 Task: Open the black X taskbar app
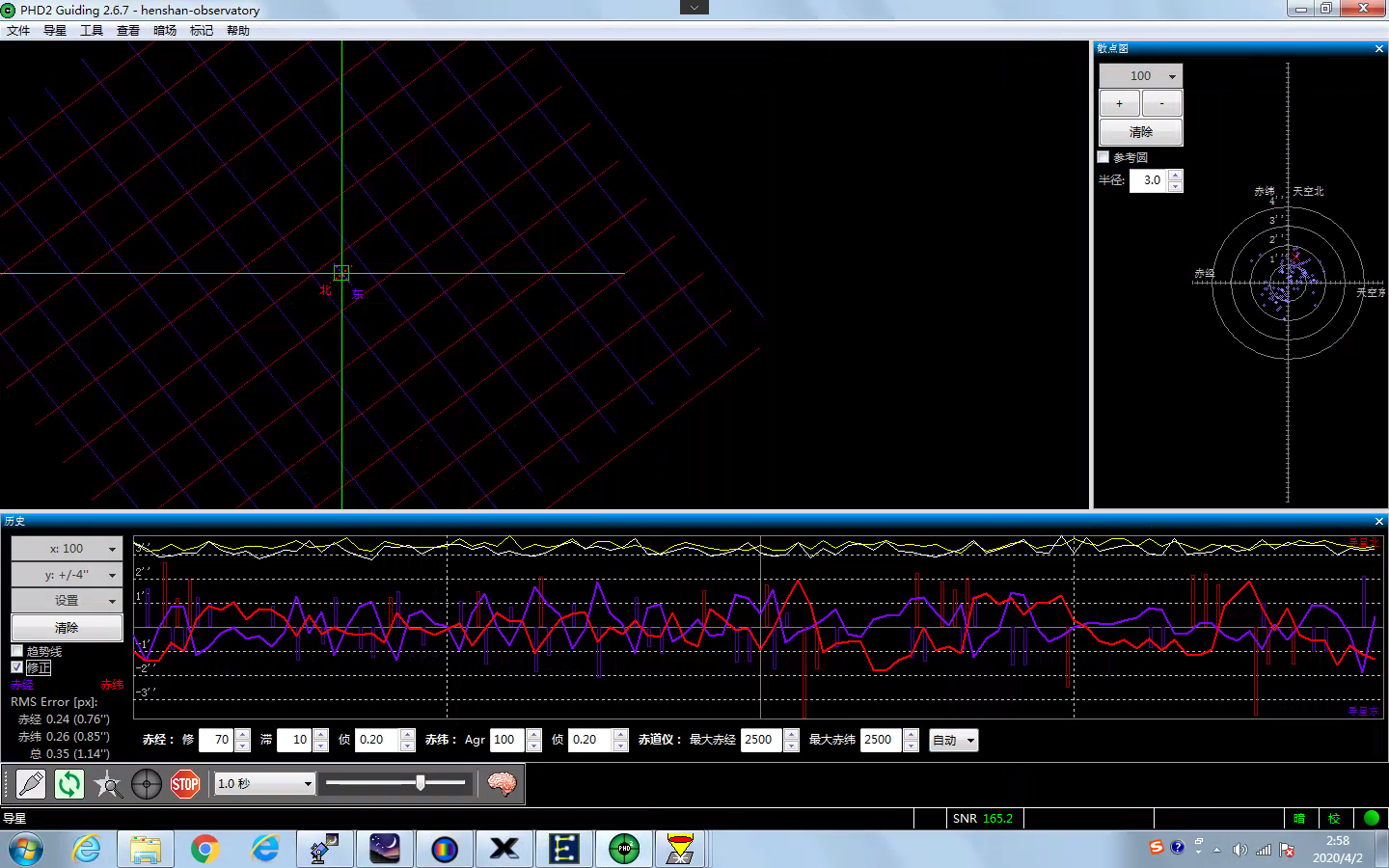[x=504, y=850]
